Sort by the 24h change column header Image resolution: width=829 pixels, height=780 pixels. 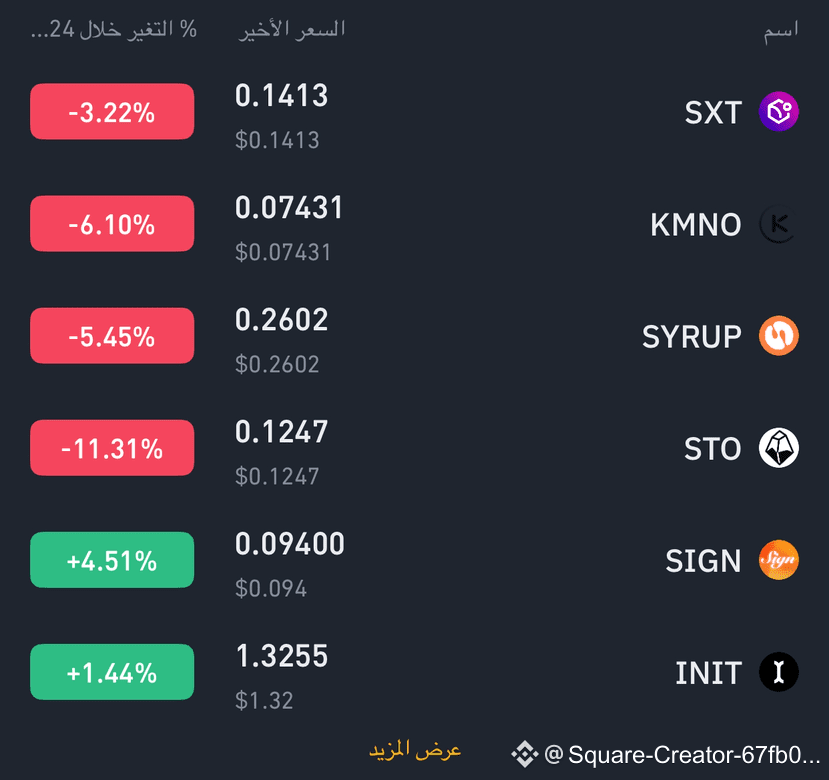[x=114, y=30]
